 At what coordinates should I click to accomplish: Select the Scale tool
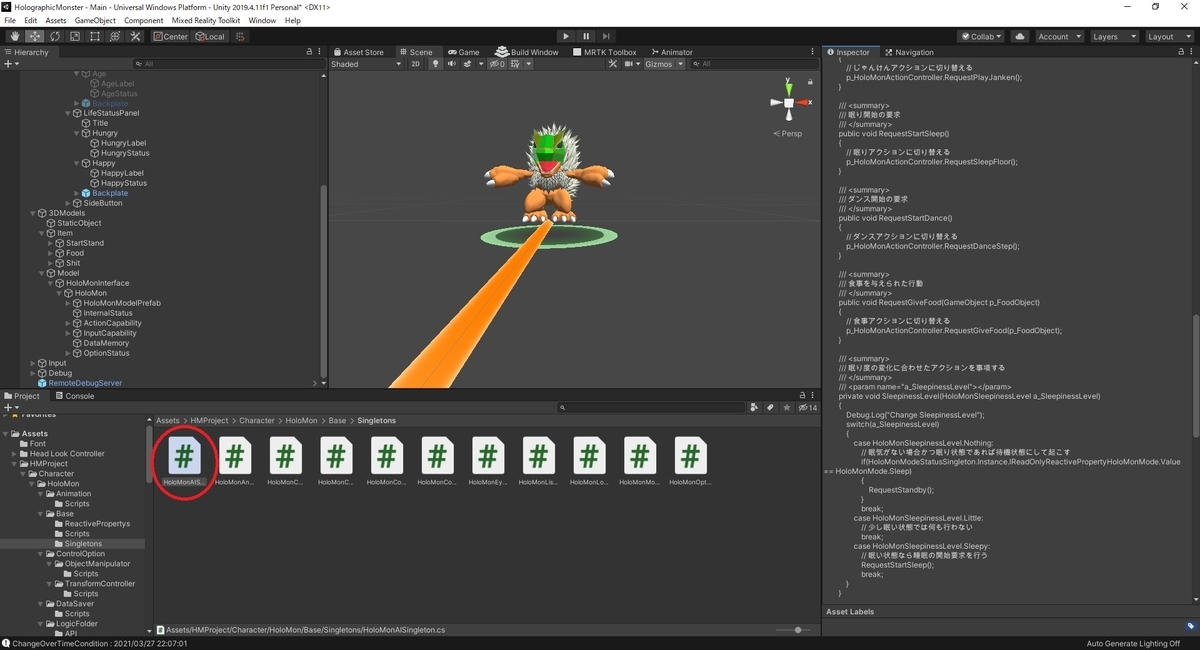(x=74, y=35)
